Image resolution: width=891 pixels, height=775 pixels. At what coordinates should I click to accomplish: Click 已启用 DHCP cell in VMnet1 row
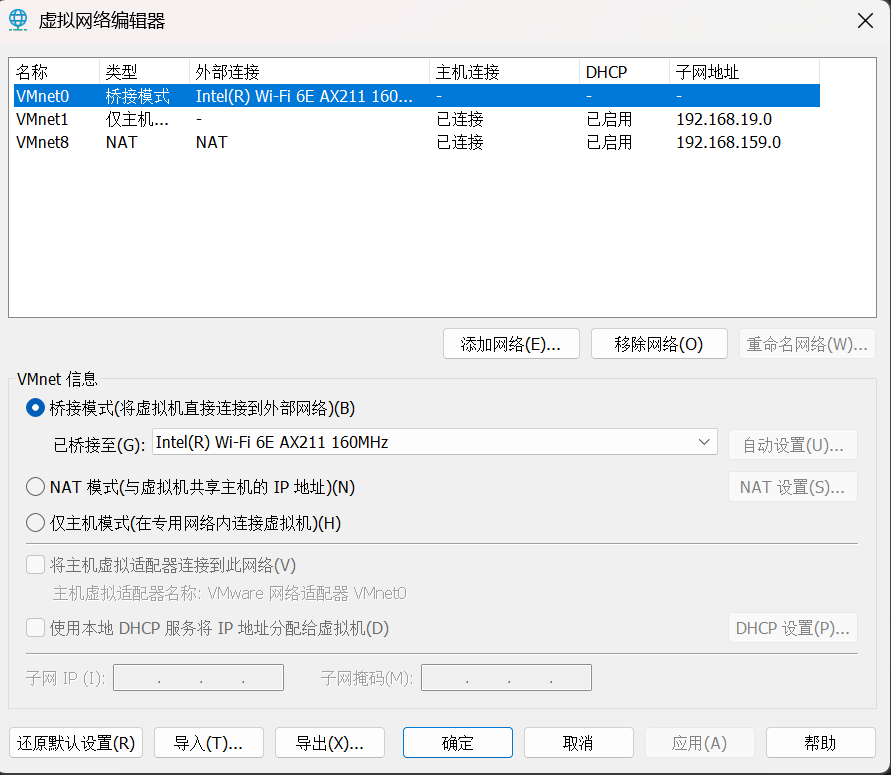609,119
